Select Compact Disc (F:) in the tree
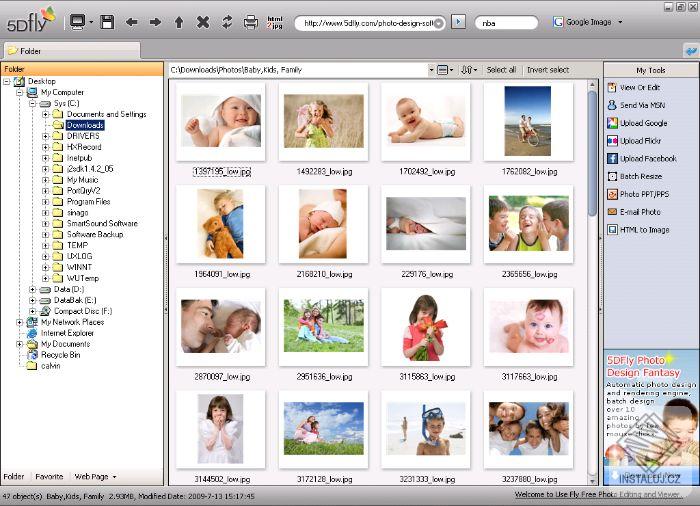This screenshot has width=700, height=506. click(83, 311)
